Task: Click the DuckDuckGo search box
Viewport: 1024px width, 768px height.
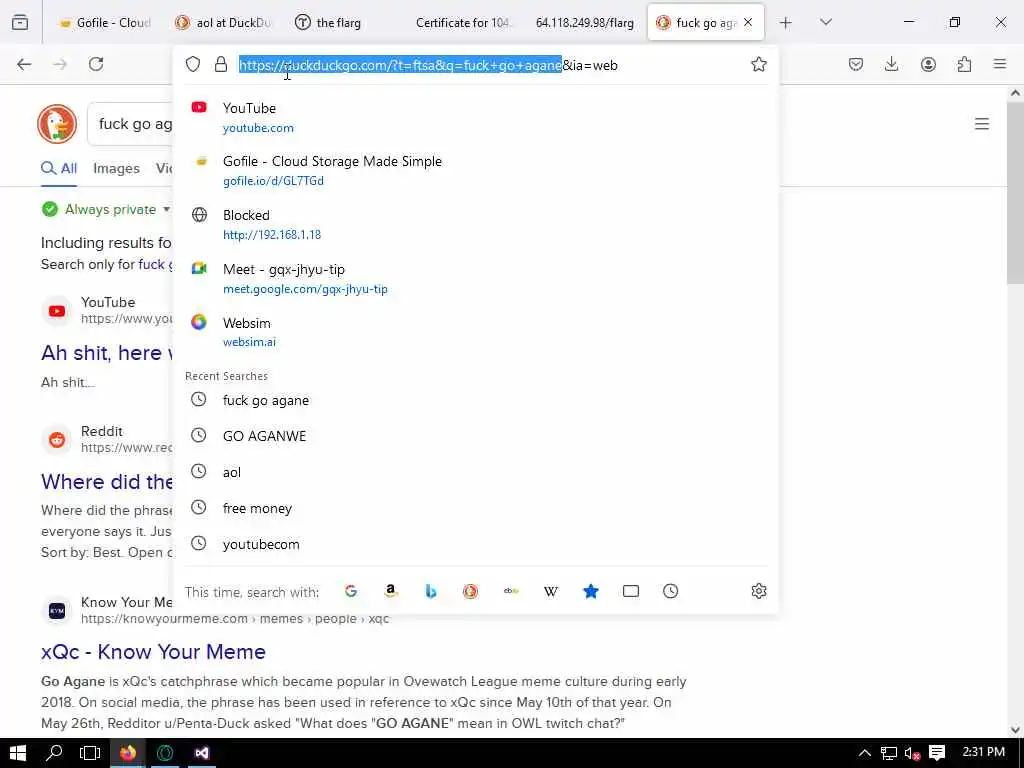Action: 131,123
